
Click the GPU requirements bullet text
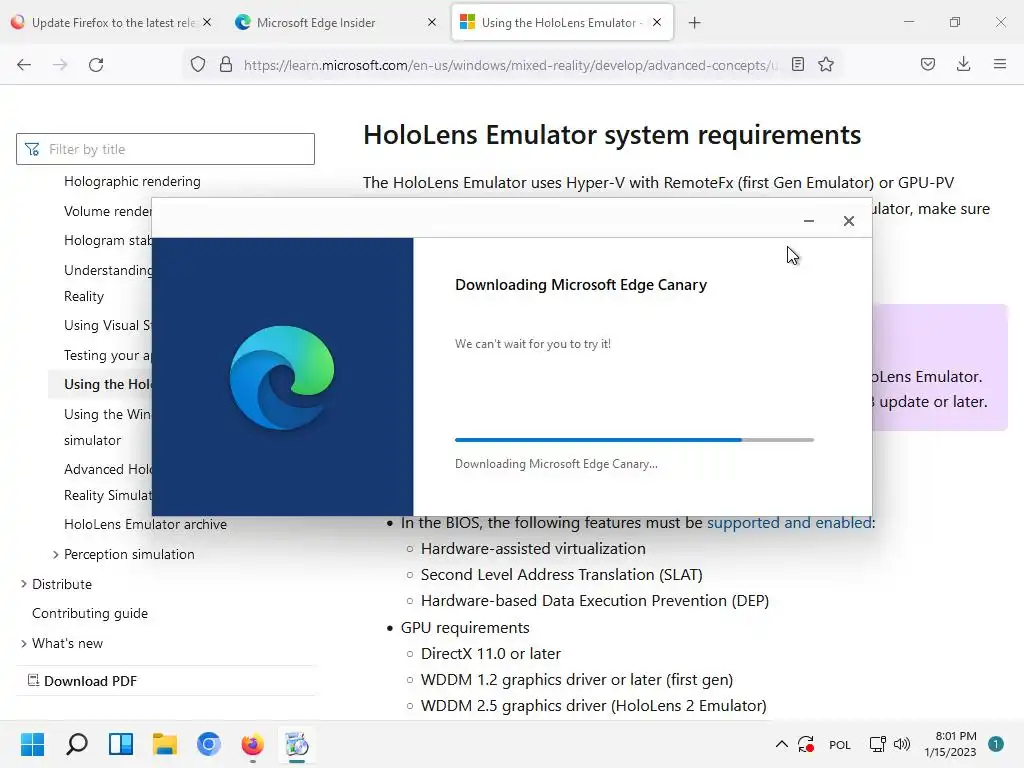[465, 628]
